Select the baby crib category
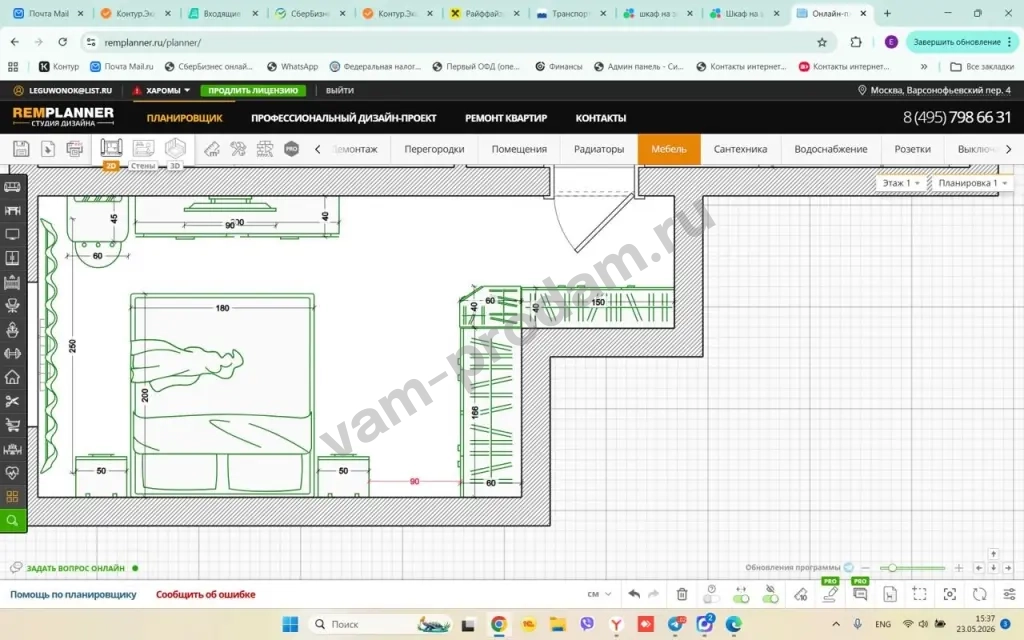The height and width of the screenshot is (640, 1024). tap(12, 282)
